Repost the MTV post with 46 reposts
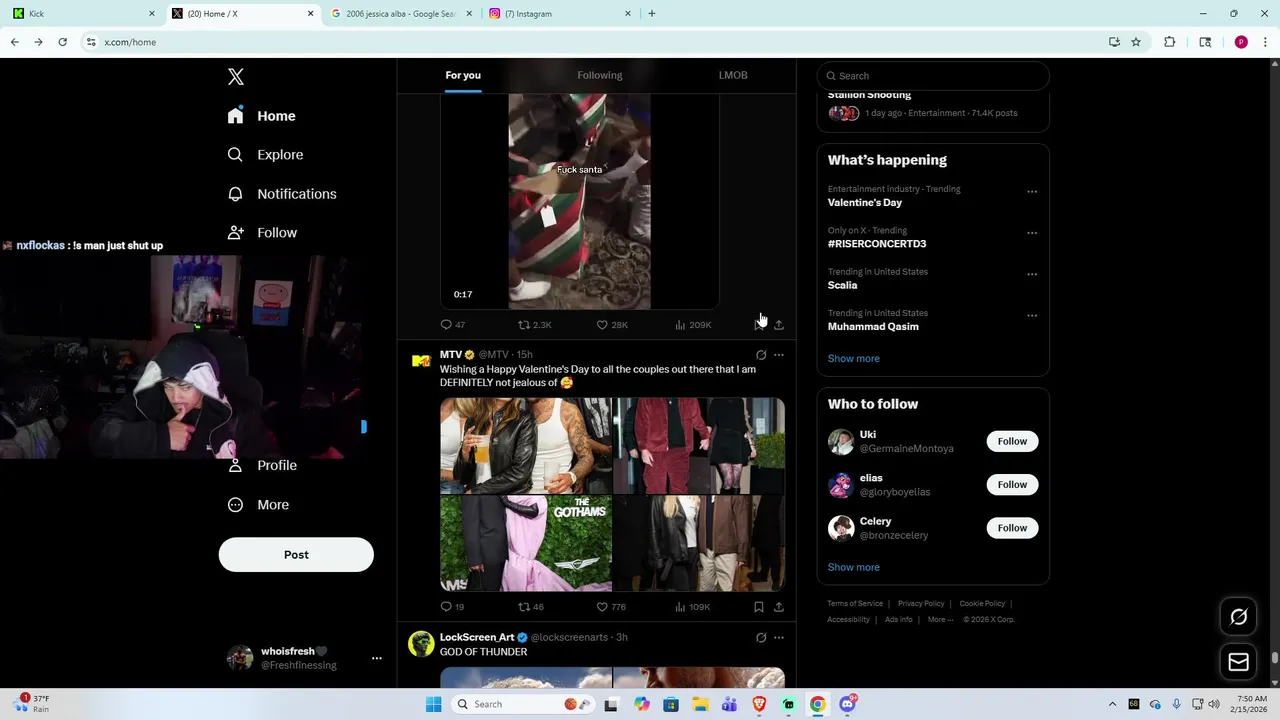Image resolution: width=1280 pixels, height=720 pixels. coord(531,607)
